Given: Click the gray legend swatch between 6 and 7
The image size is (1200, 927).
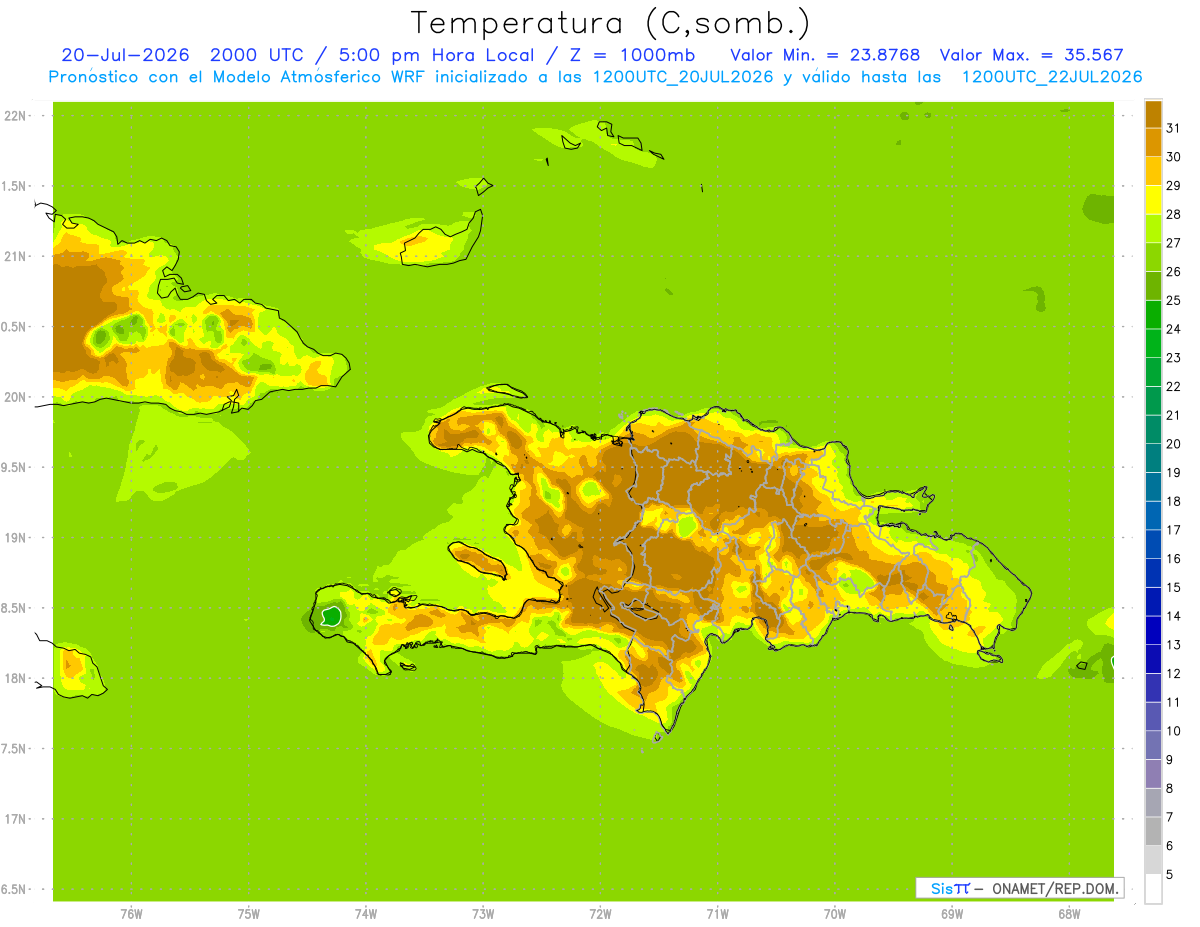Looking at the screenshot, I should pos(1153,831).
